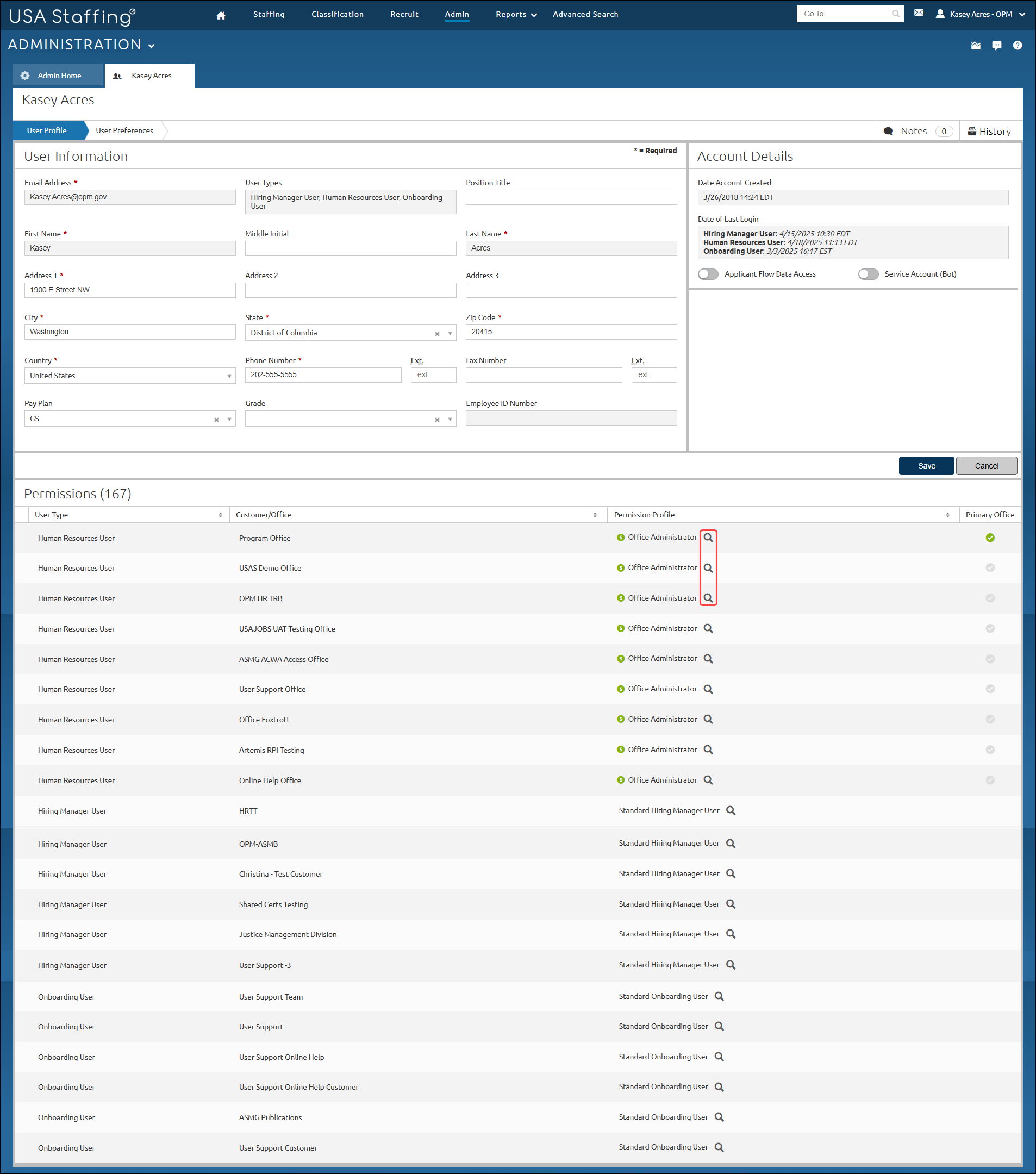Image resolution: width=1036 pixels, height=1174 pixels.
Task: Open the feedback chat bubble icon
Action: (997, 45)
